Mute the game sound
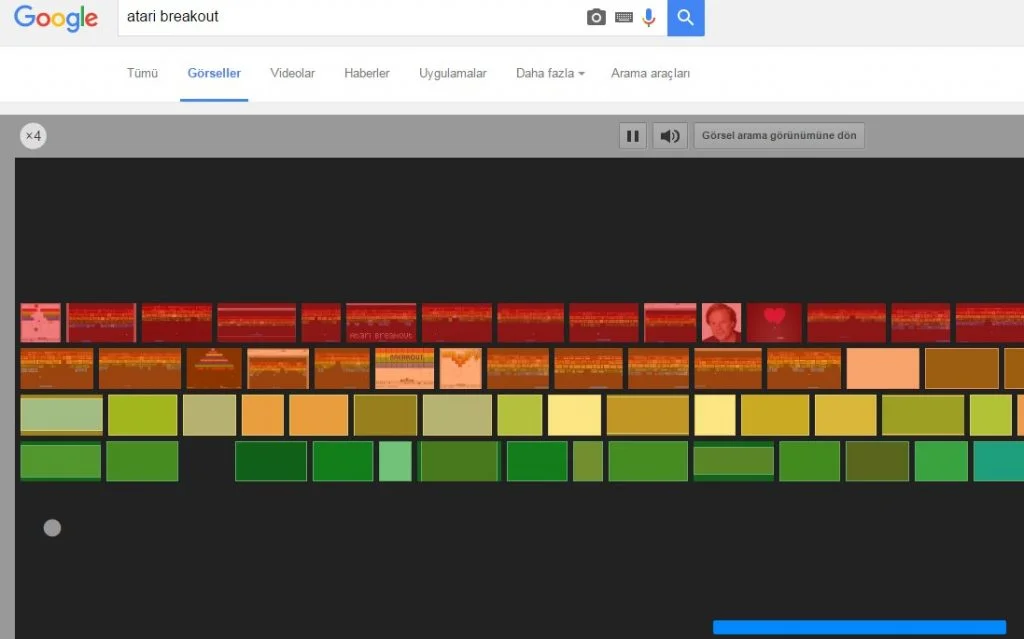This screenshot has height=639, width=1024. pos(670,136)
